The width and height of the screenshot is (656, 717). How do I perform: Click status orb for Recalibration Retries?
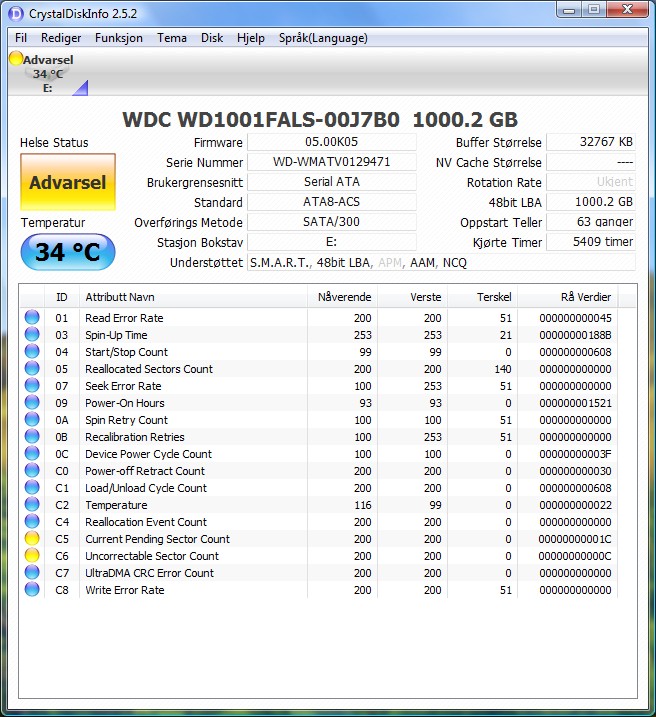[x=32, y=437]
